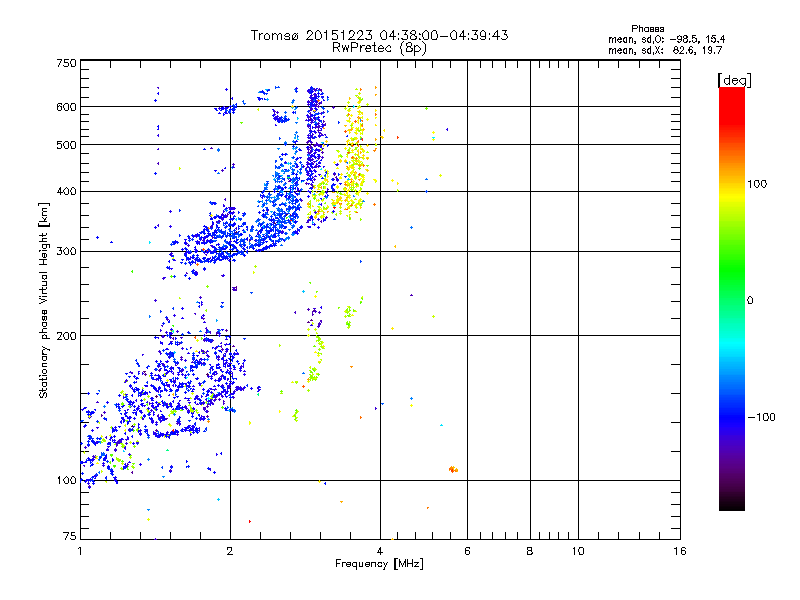
Task: Click the y-axis tick label '600'
Action: pos(66,107)
